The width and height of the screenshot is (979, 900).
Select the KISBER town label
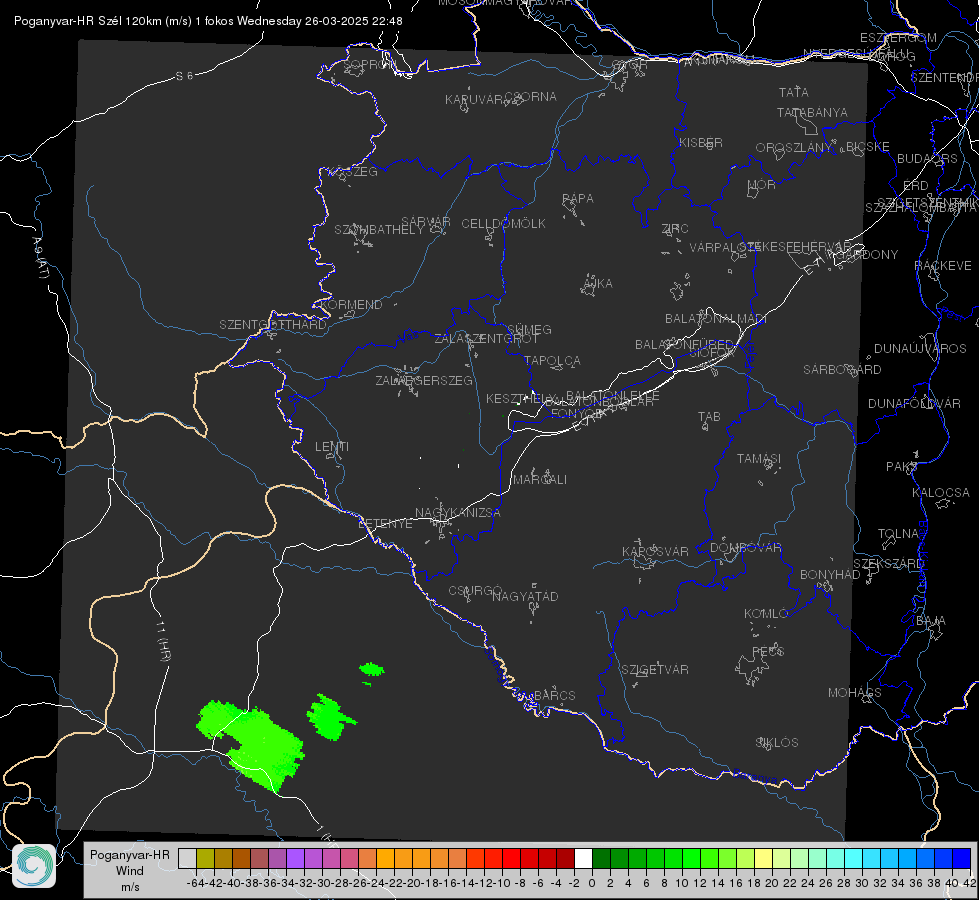[x=701, y=143]
